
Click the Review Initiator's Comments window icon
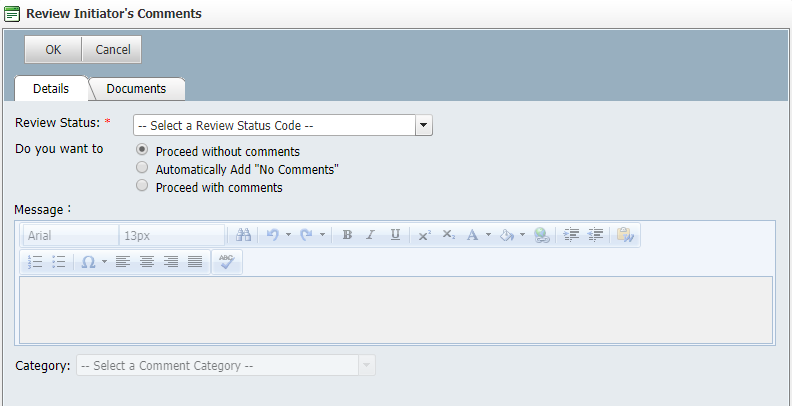[x=12, y=14]
